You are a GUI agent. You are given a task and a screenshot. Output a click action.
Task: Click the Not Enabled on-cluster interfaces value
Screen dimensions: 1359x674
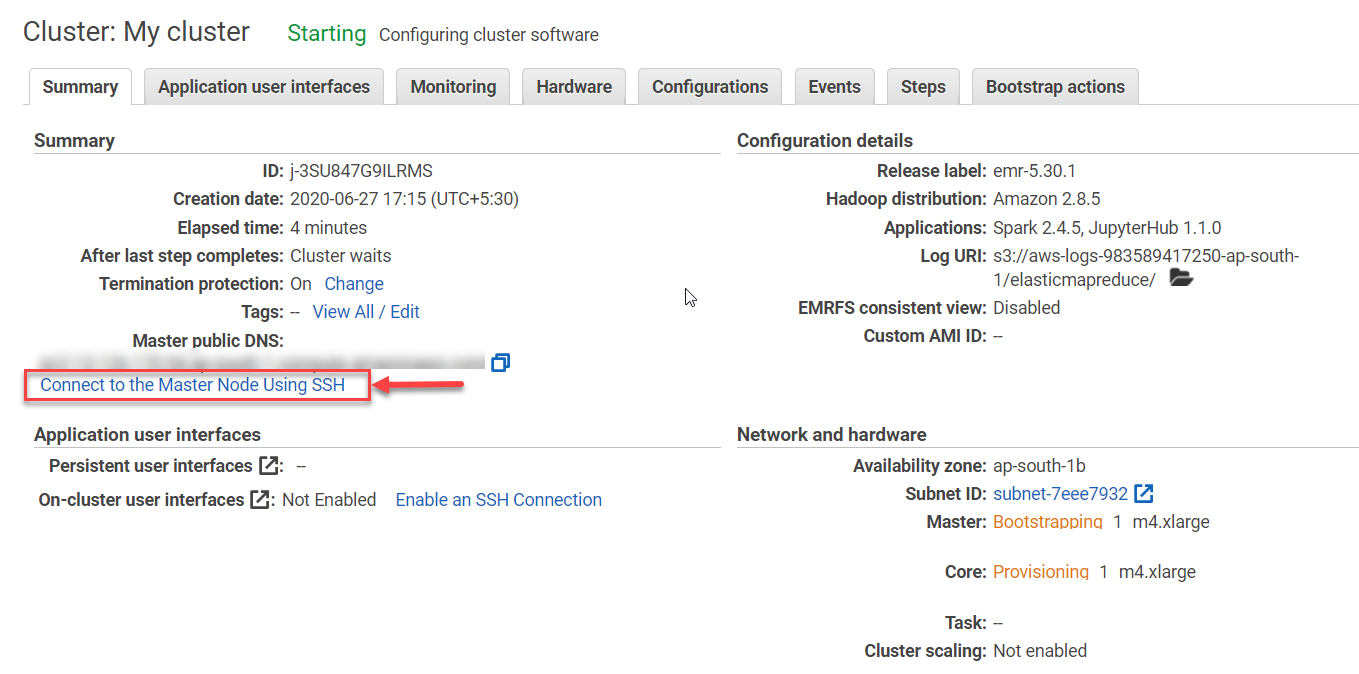coord(329,500)
